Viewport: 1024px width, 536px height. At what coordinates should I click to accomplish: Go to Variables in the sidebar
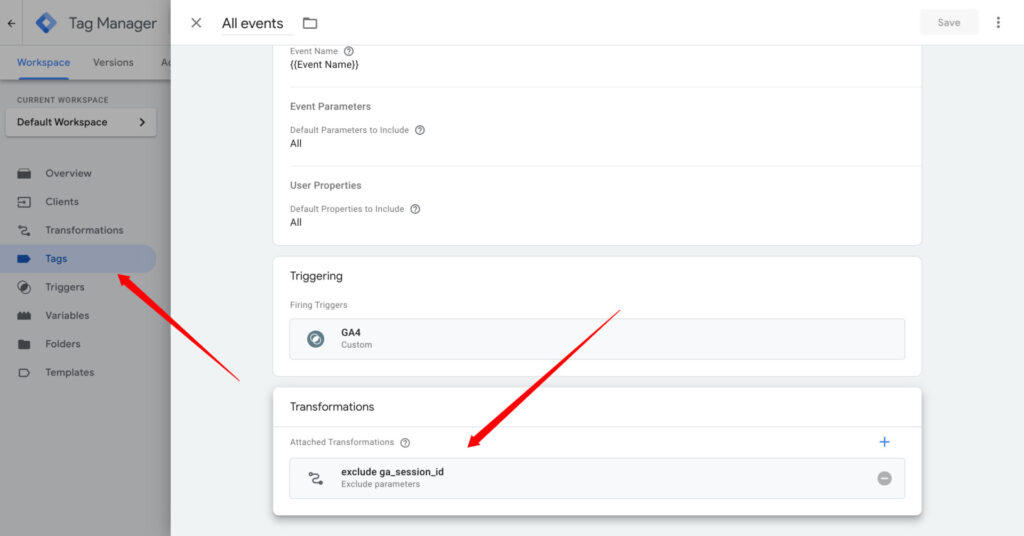pos(67,315)
